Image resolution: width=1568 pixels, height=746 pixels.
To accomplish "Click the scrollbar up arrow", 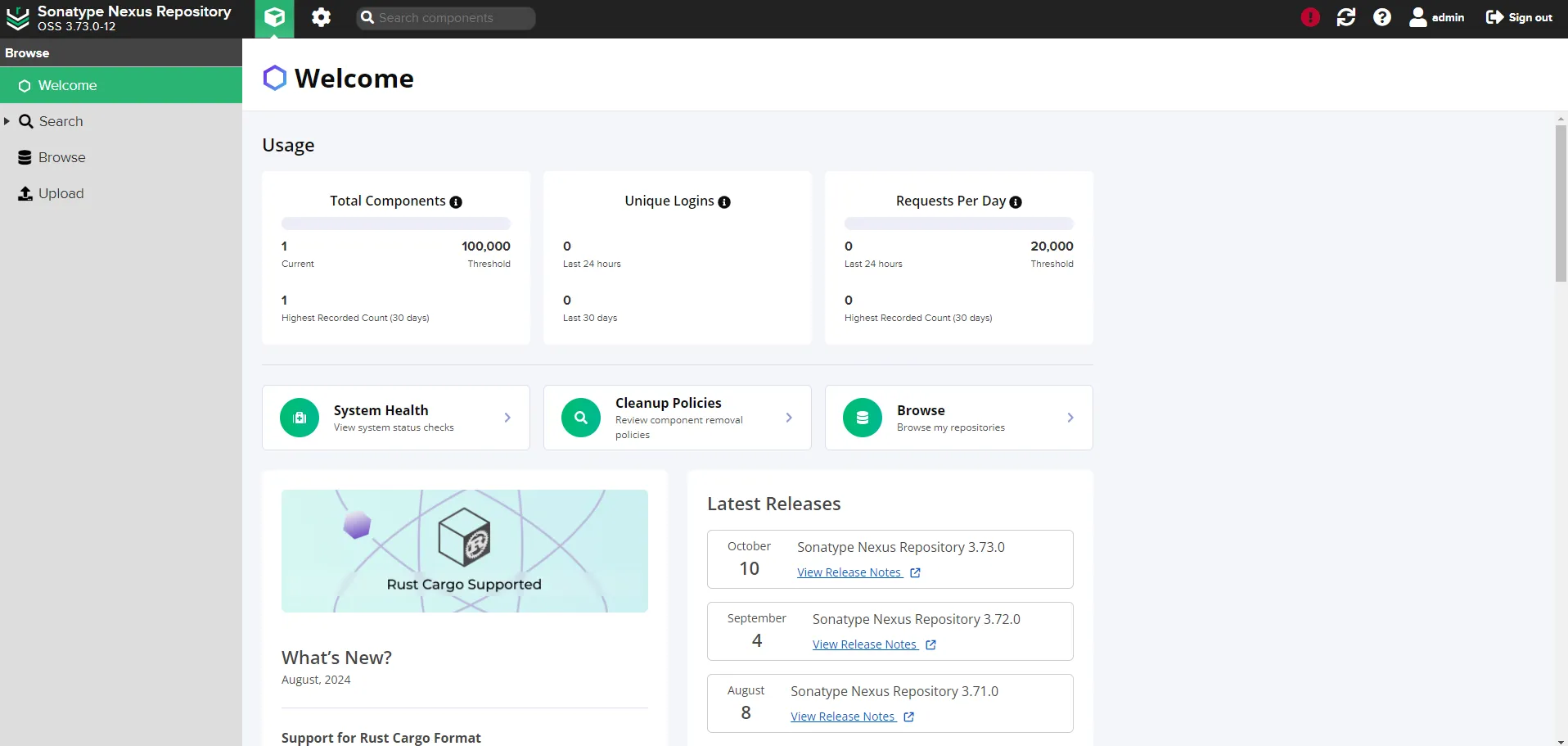I will click(1561, 119).
